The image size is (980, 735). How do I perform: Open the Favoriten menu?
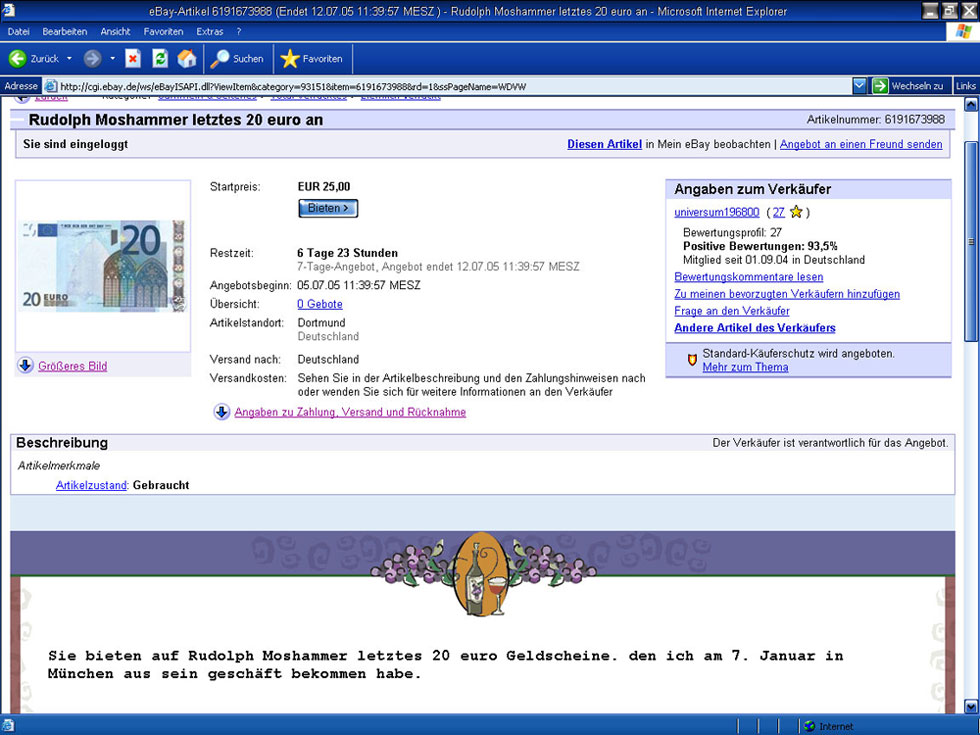click(163, 31)
